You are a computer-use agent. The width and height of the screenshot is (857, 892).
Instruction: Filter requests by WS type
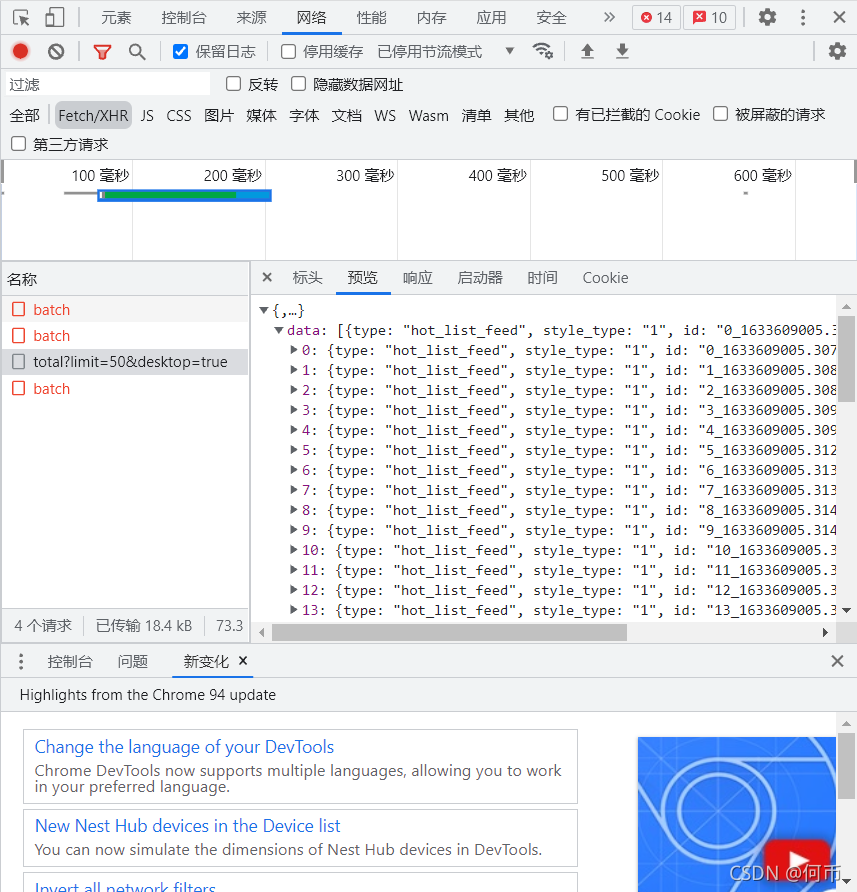coord(385,115)
